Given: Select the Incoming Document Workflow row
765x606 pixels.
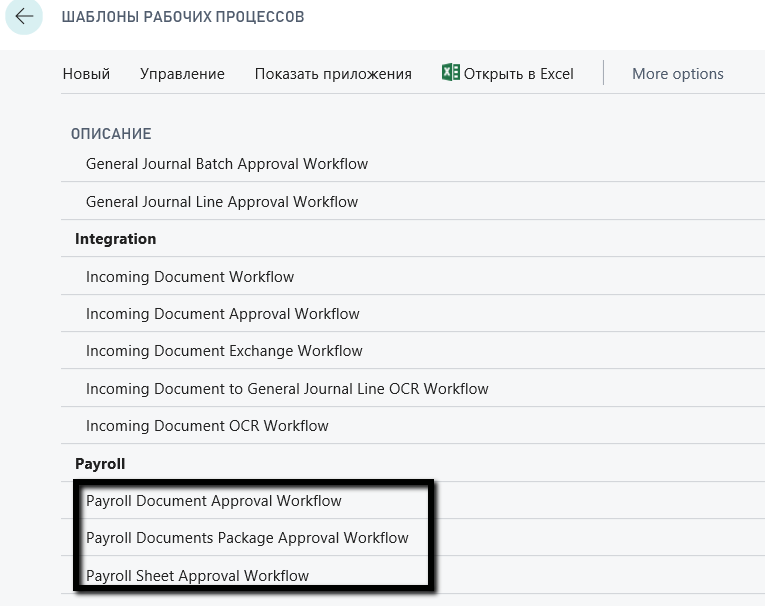Looking at the screenshot, I should (190, 276).
